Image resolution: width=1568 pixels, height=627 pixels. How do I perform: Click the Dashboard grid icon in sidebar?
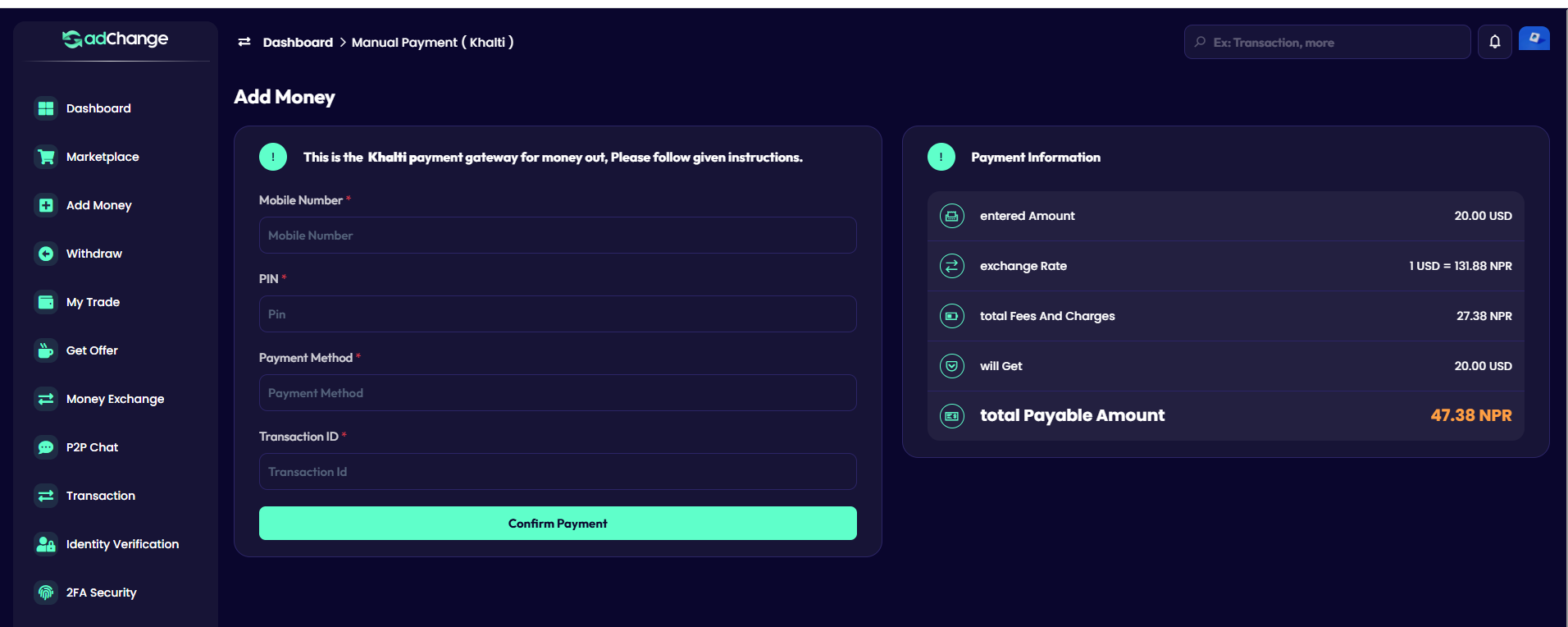(46, 108)
